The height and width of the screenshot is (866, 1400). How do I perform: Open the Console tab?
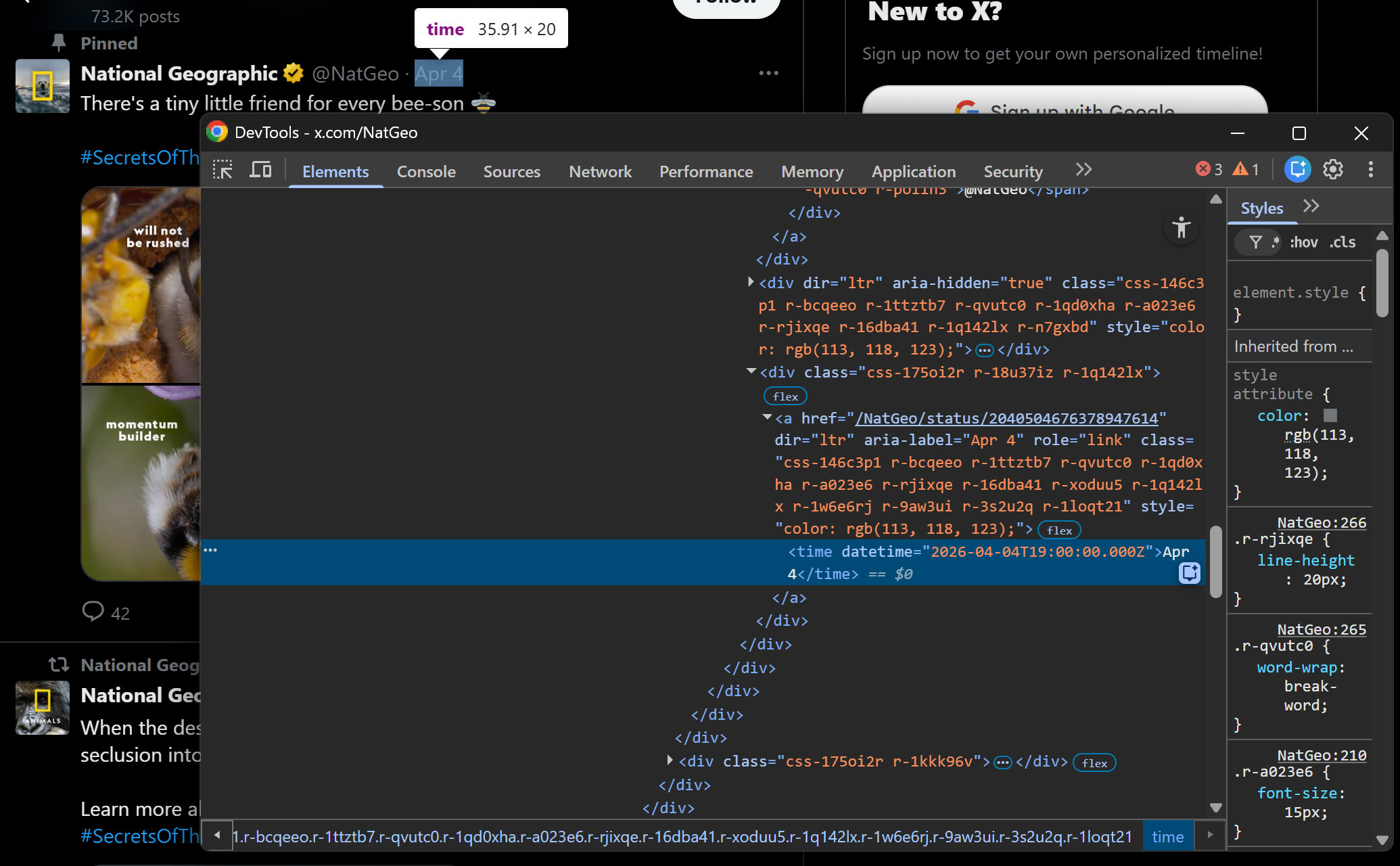426,172
